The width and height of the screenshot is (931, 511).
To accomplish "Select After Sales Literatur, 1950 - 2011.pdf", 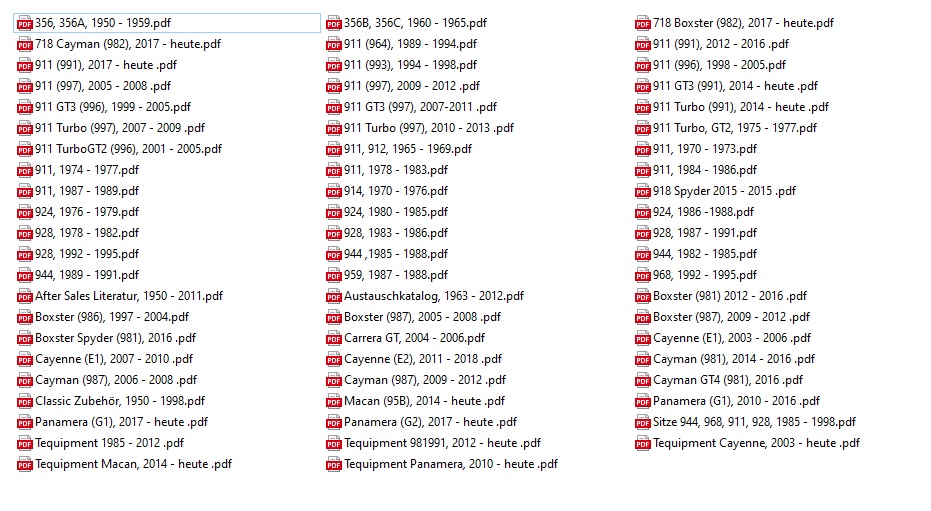I will point(129,296).
